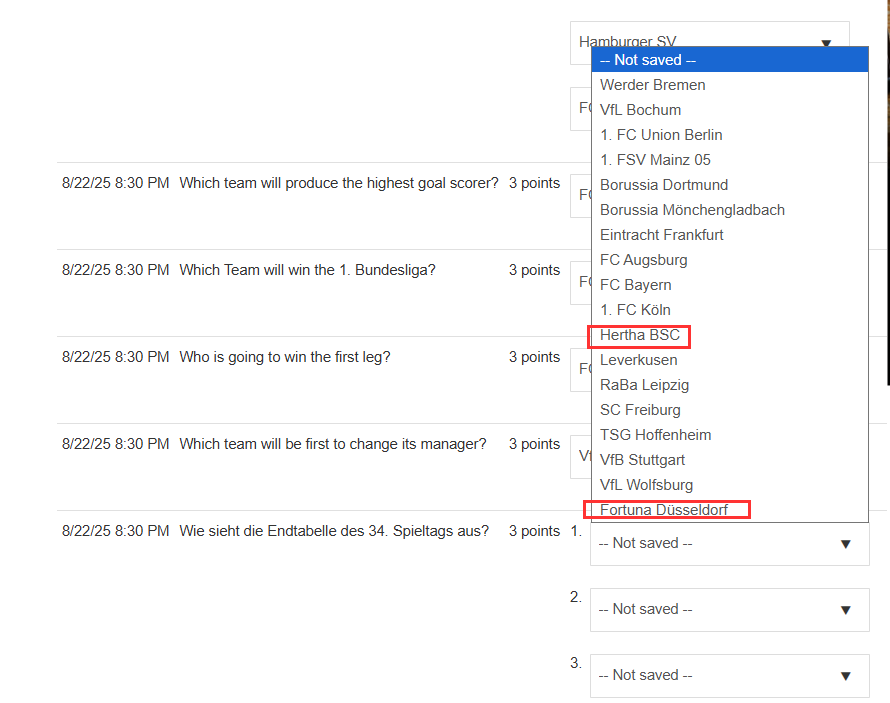Screen dimensions: 890x703
Task: Click 'Which team will be first to change its manager?'
Action: (333, 444)
